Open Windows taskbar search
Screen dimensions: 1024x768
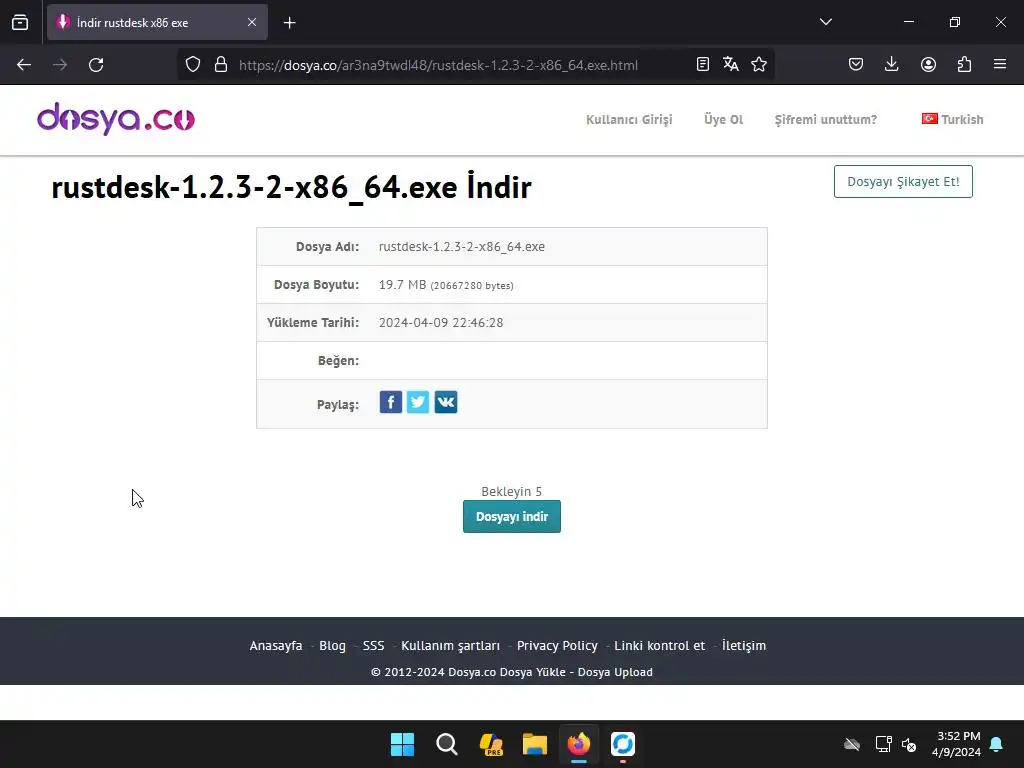point(447,744)
